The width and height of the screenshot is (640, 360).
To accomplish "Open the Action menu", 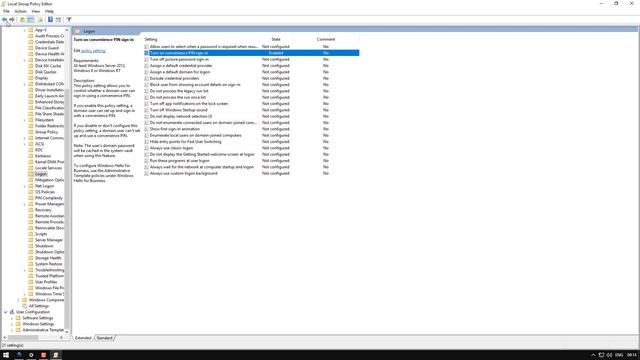I will point(20,11).
